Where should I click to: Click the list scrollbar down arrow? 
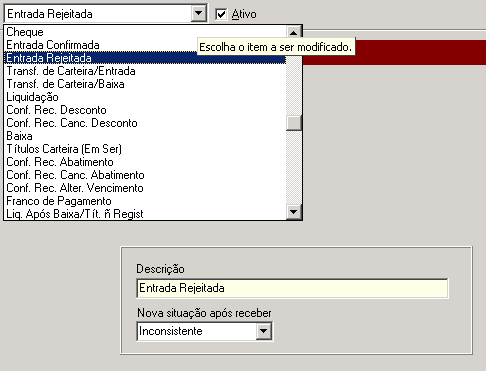pos(294,211)
